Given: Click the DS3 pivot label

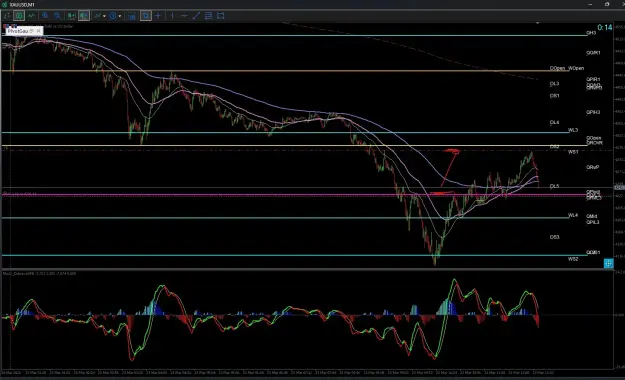Looking at the screenshot, I should (x=554, y=237).
